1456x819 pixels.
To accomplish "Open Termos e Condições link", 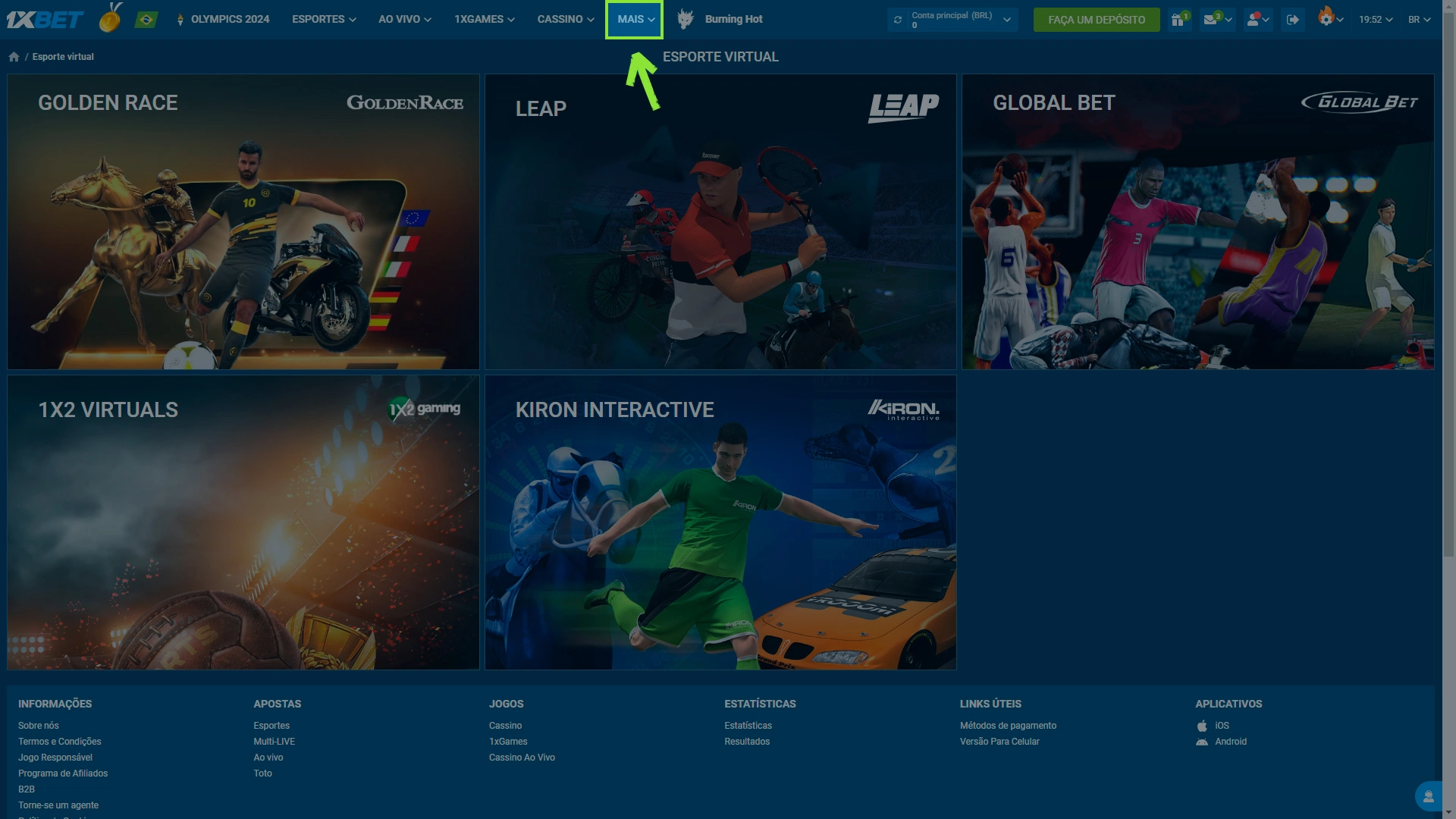I will pyautogui.click(x=60, y=742).
